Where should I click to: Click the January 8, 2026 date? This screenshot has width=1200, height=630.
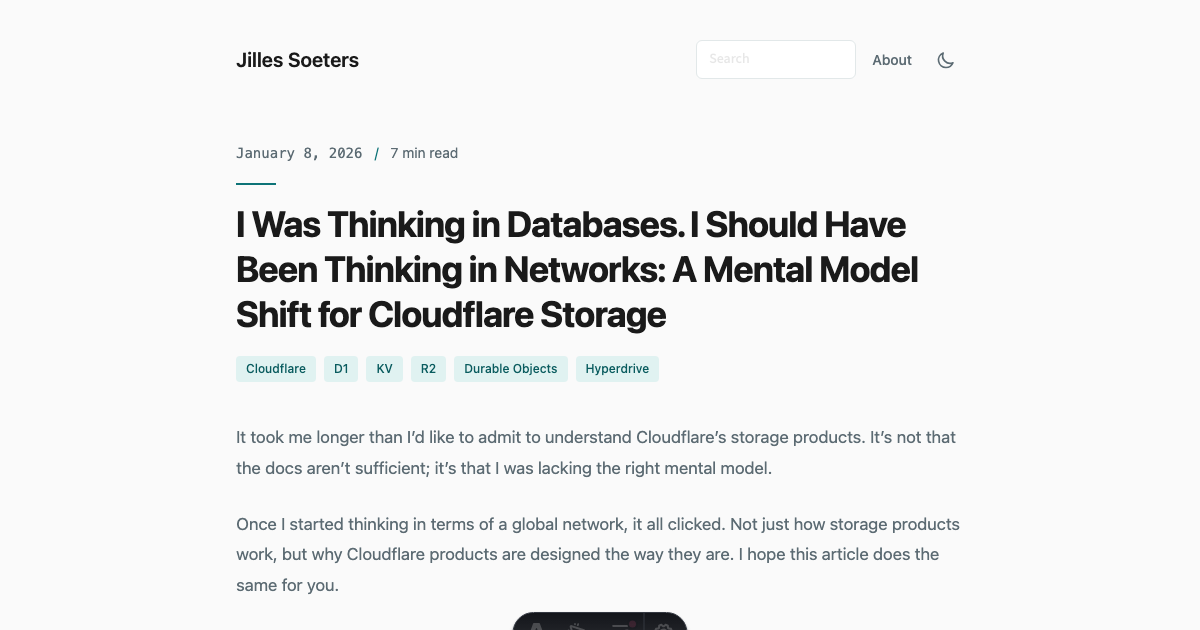[x=299, y=153]
